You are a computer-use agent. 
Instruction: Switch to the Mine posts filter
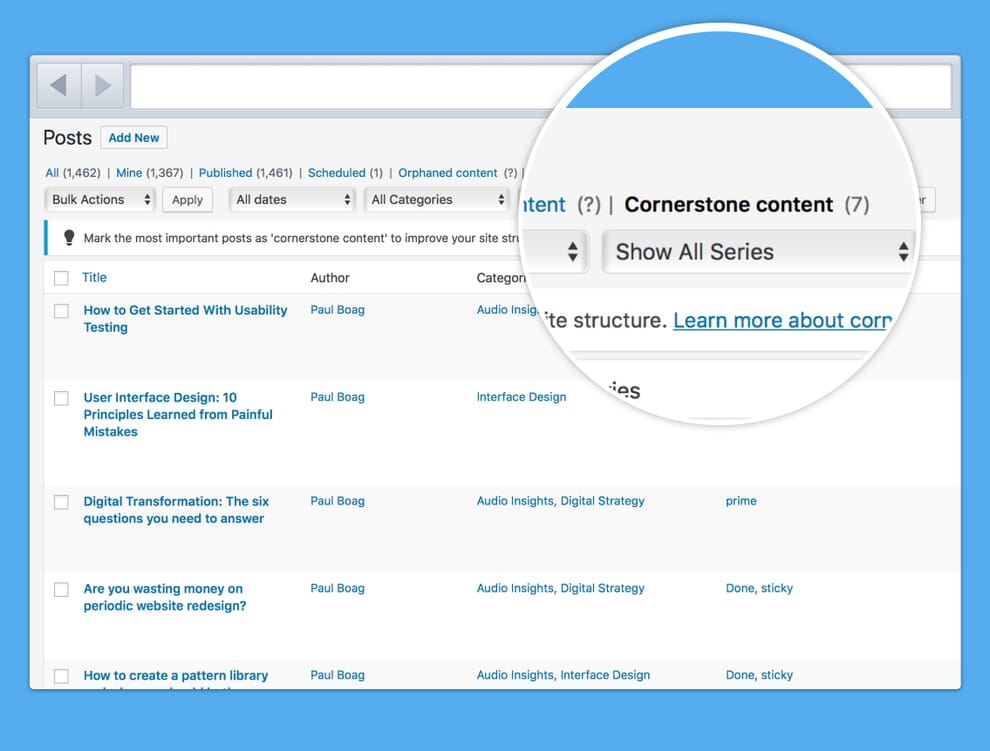coord(129,173)
